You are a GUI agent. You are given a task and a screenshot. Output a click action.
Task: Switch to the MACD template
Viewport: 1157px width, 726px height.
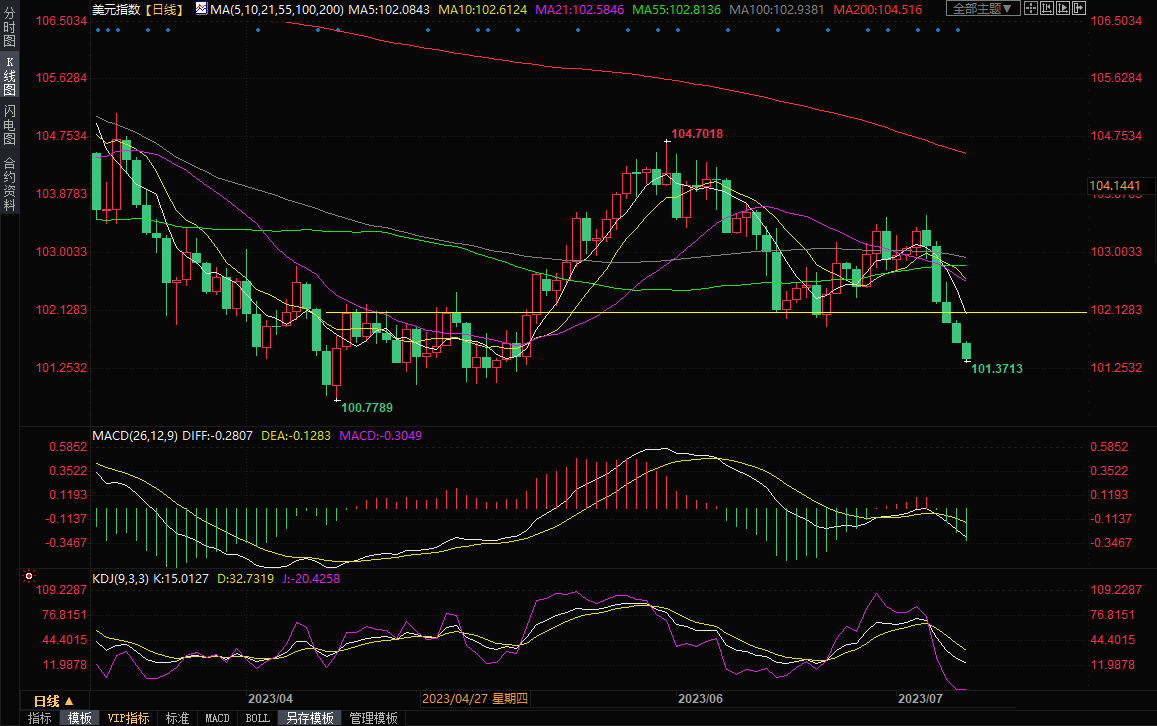[217, 718]
